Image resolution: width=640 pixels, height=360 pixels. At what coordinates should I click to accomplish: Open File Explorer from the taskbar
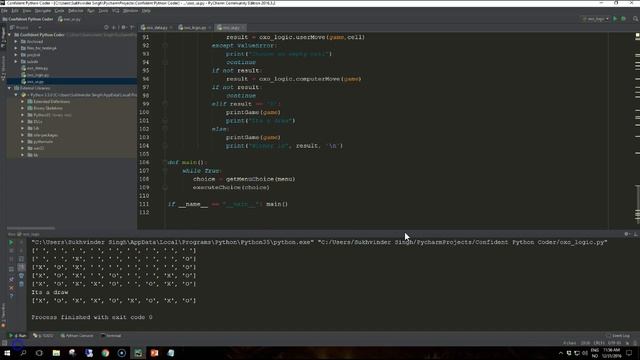click(x=56, y=353)
